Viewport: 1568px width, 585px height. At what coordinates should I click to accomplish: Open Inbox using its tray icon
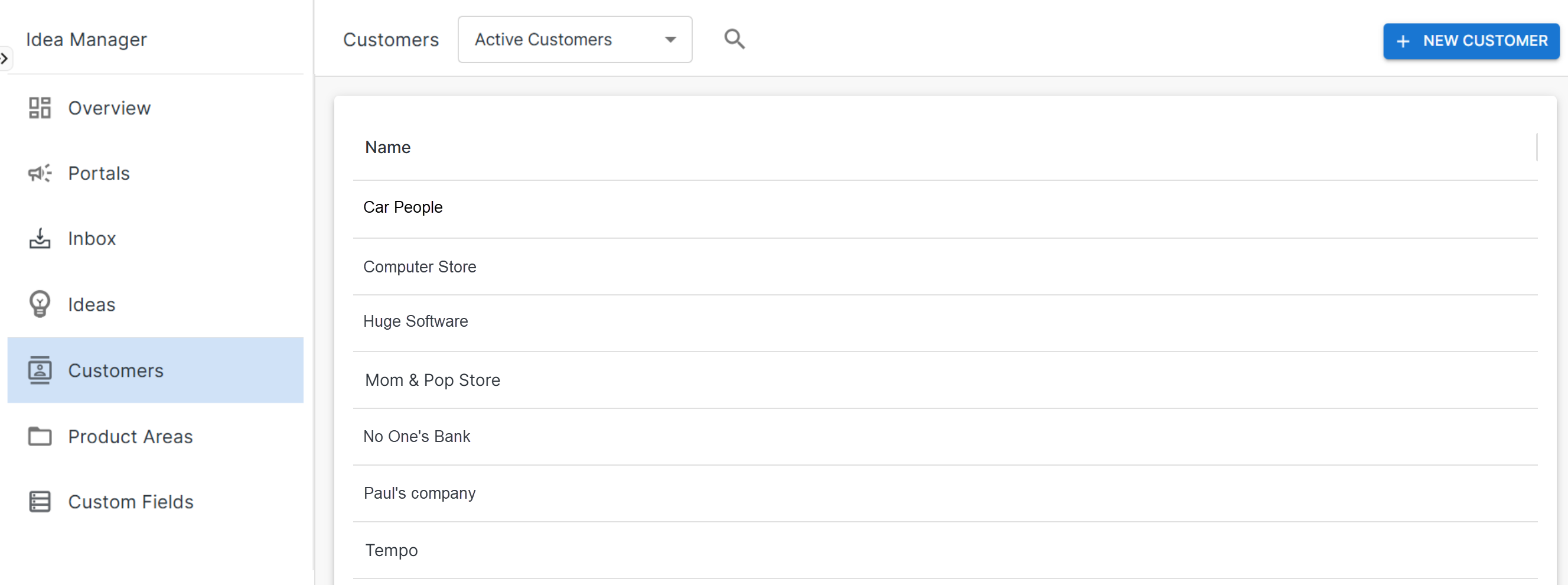[40, 239]
